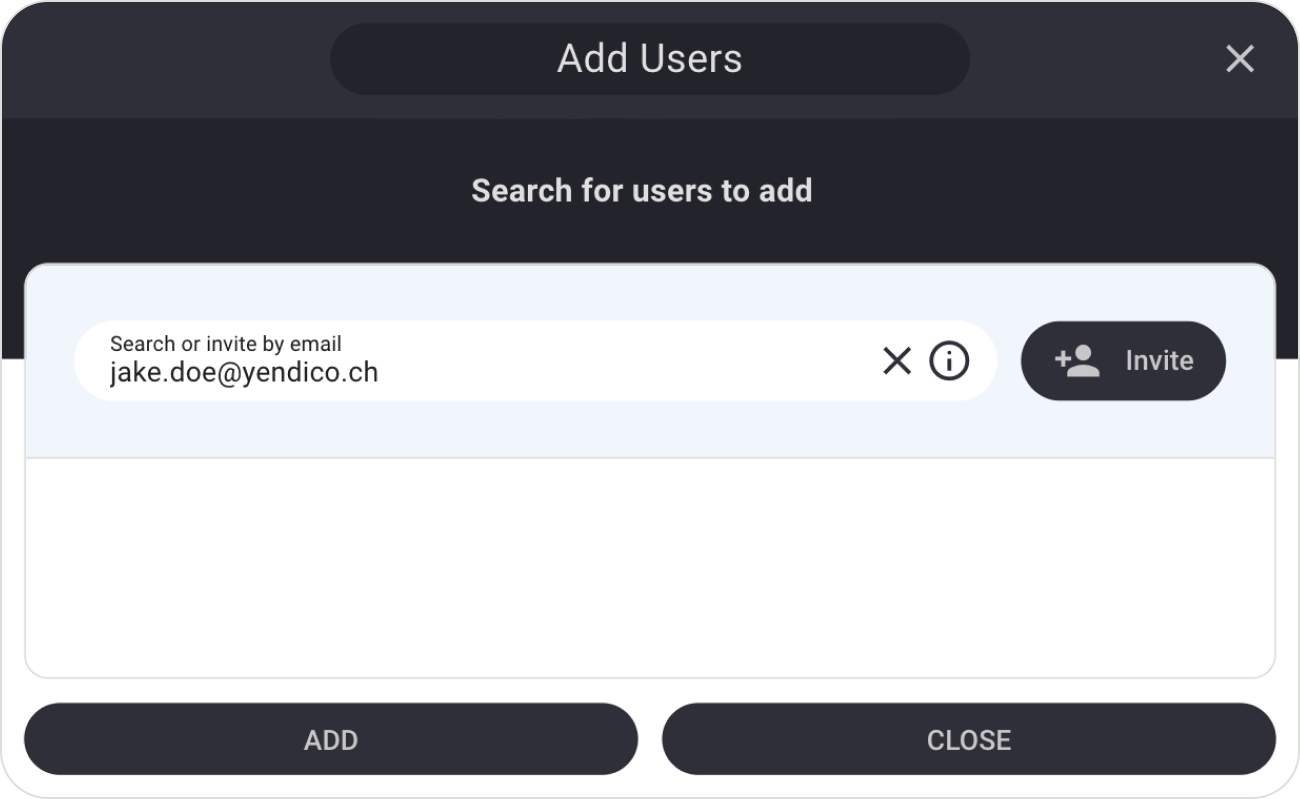This screenshot has width=1300, height=799.
Task: Click the empty search results area
Action: [x=650, y=567]
